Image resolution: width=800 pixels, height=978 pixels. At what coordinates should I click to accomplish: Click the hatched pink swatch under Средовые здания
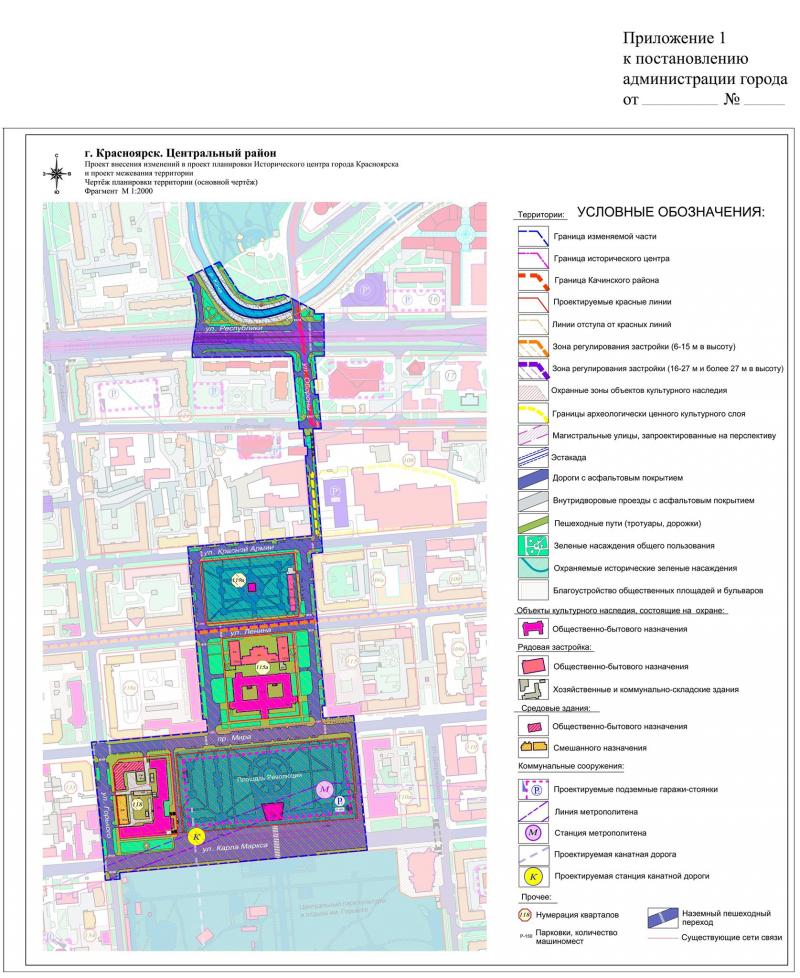(534, 727)
